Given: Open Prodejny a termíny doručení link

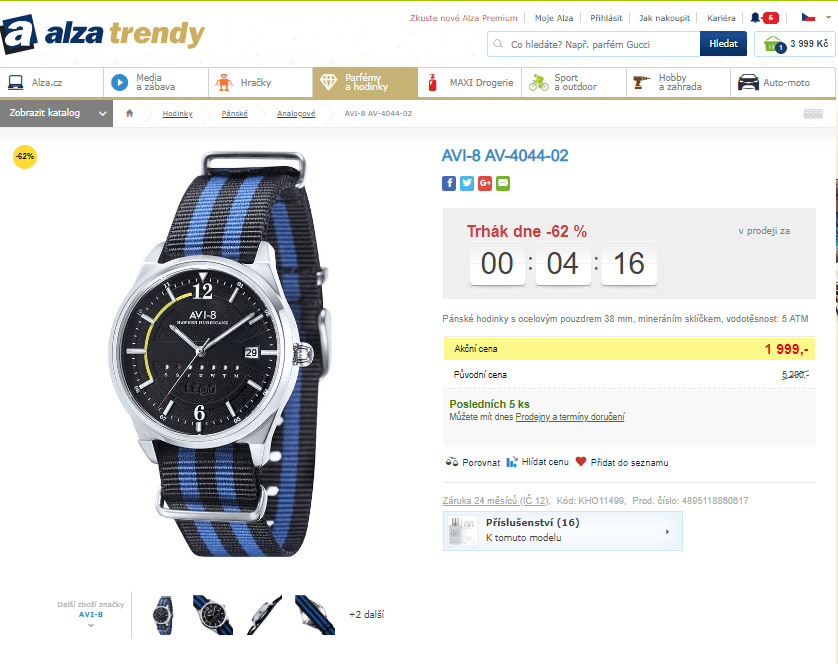Looking at the screenshot, I should click(569, 417).
